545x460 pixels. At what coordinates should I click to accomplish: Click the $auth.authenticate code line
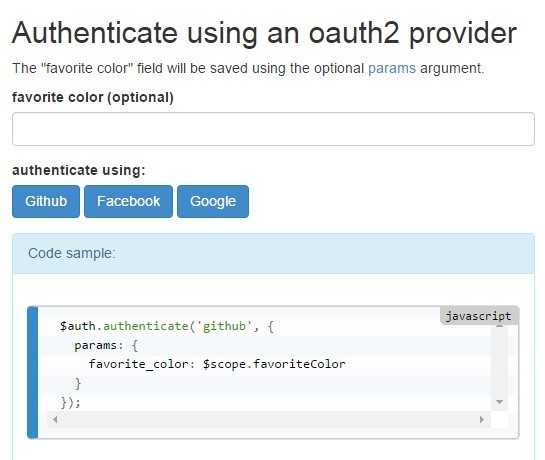tap(167, 326)
